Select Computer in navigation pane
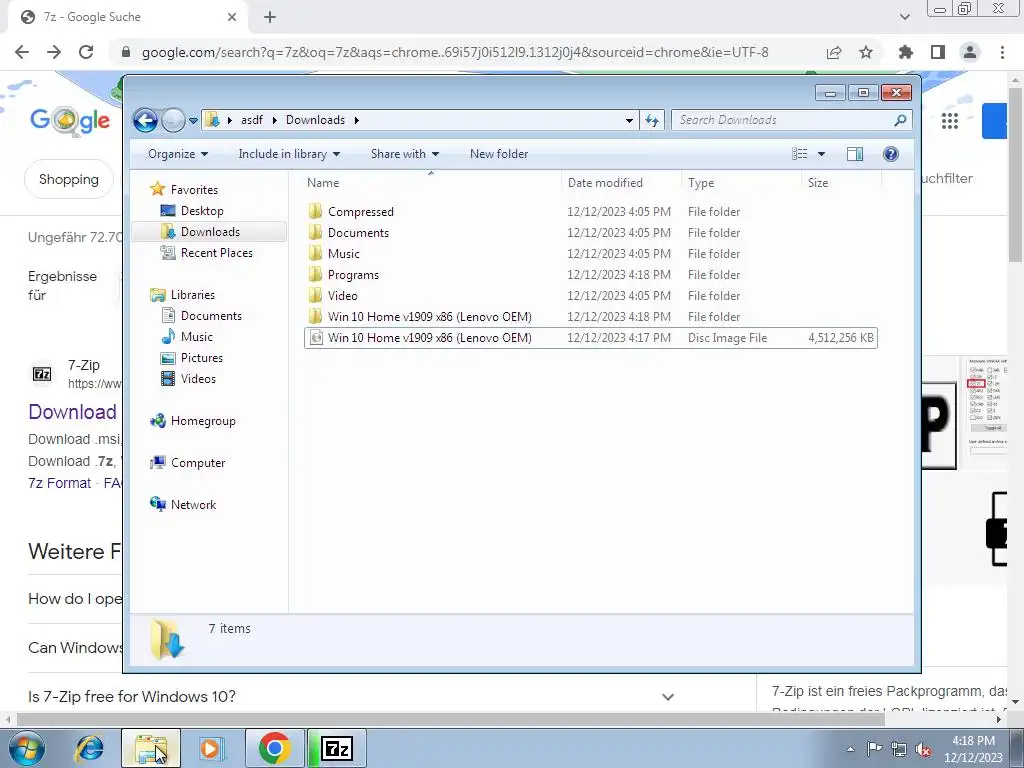The width and height of the screenshot is (1024, 768). coord(198,463)
